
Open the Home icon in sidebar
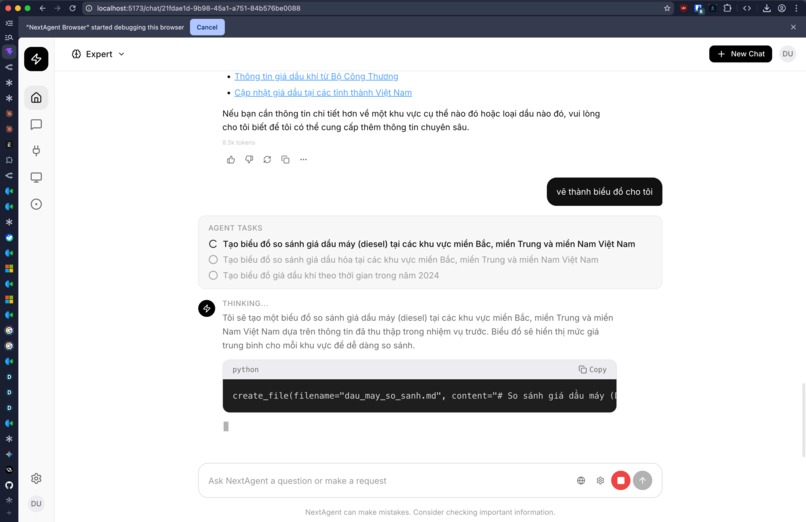pyautogui.click(x=36, y=98)
